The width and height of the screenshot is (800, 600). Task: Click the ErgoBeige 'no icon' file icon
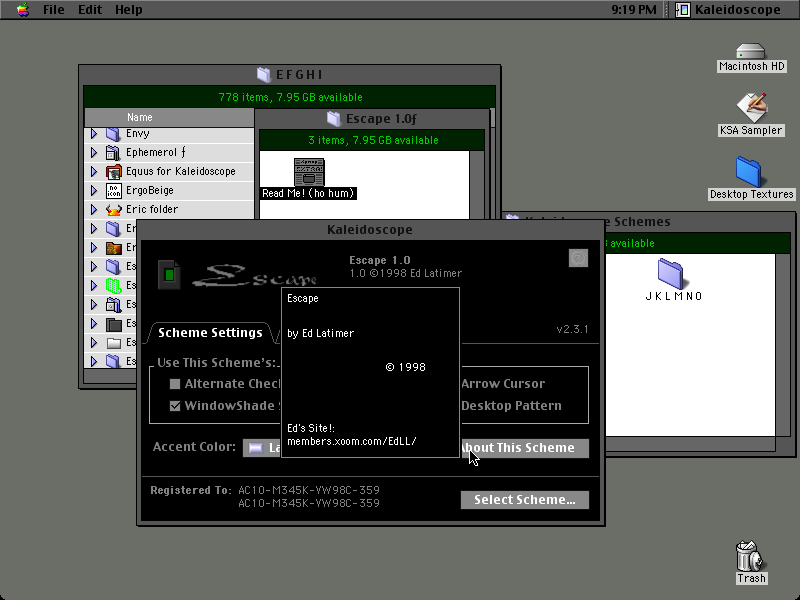[x=113, y=191]
